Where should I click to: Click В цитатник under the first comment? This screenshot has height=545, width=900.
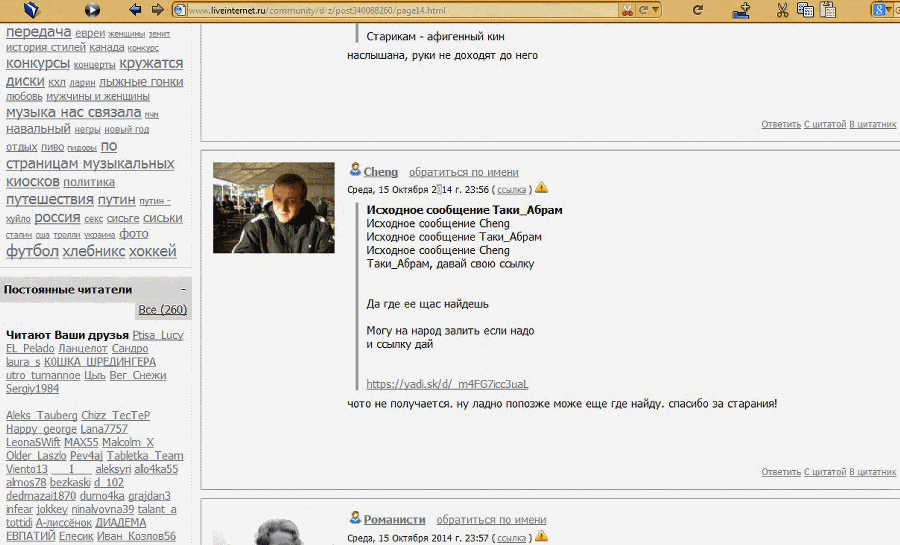pos(872,124)
